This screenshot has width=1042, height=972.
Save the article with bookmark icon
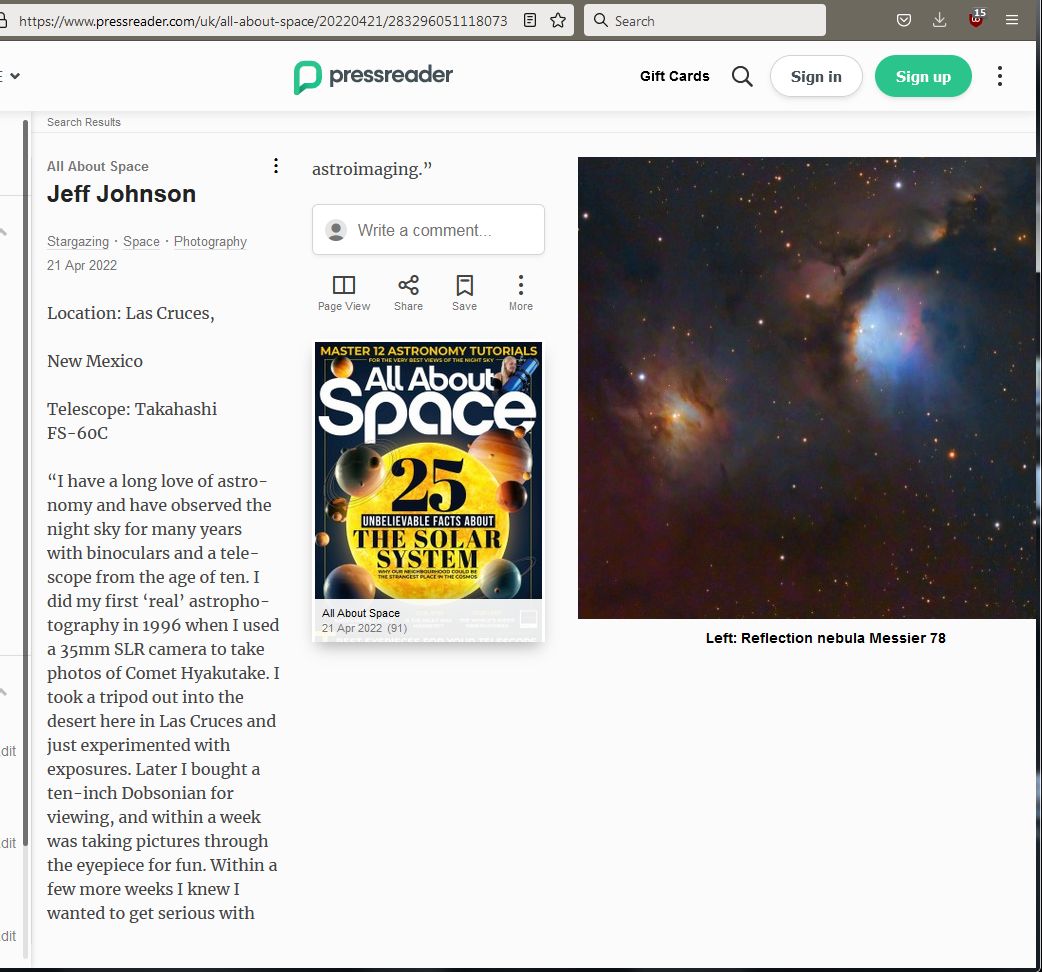[464, 293]
